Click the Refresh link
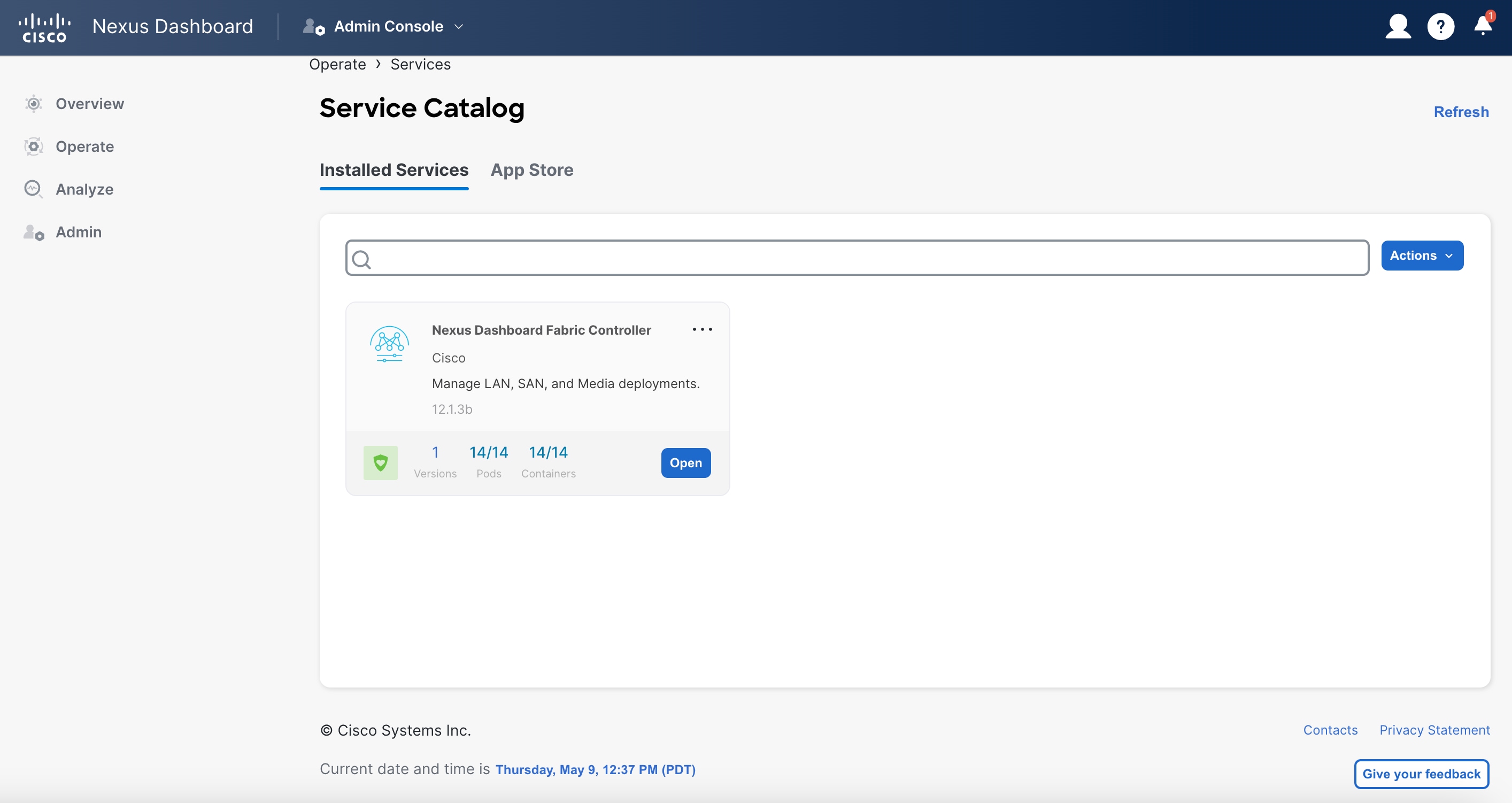Viewport: 1512px width, 803px height. pos(1461,112)
